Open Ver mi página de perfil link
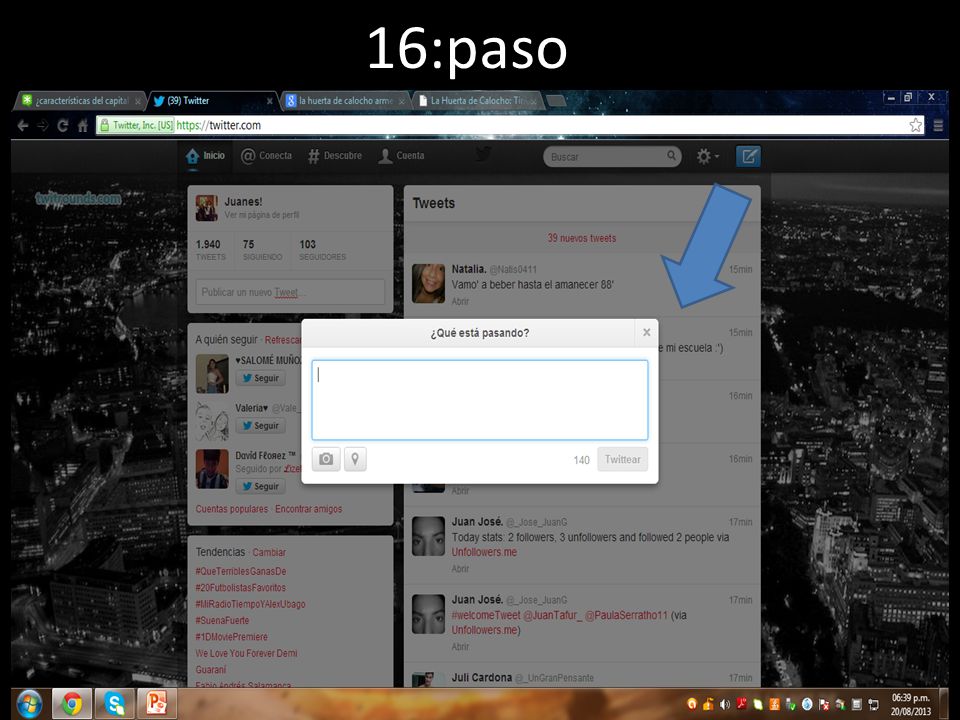960x720 pixels. [x=261, y=215]
